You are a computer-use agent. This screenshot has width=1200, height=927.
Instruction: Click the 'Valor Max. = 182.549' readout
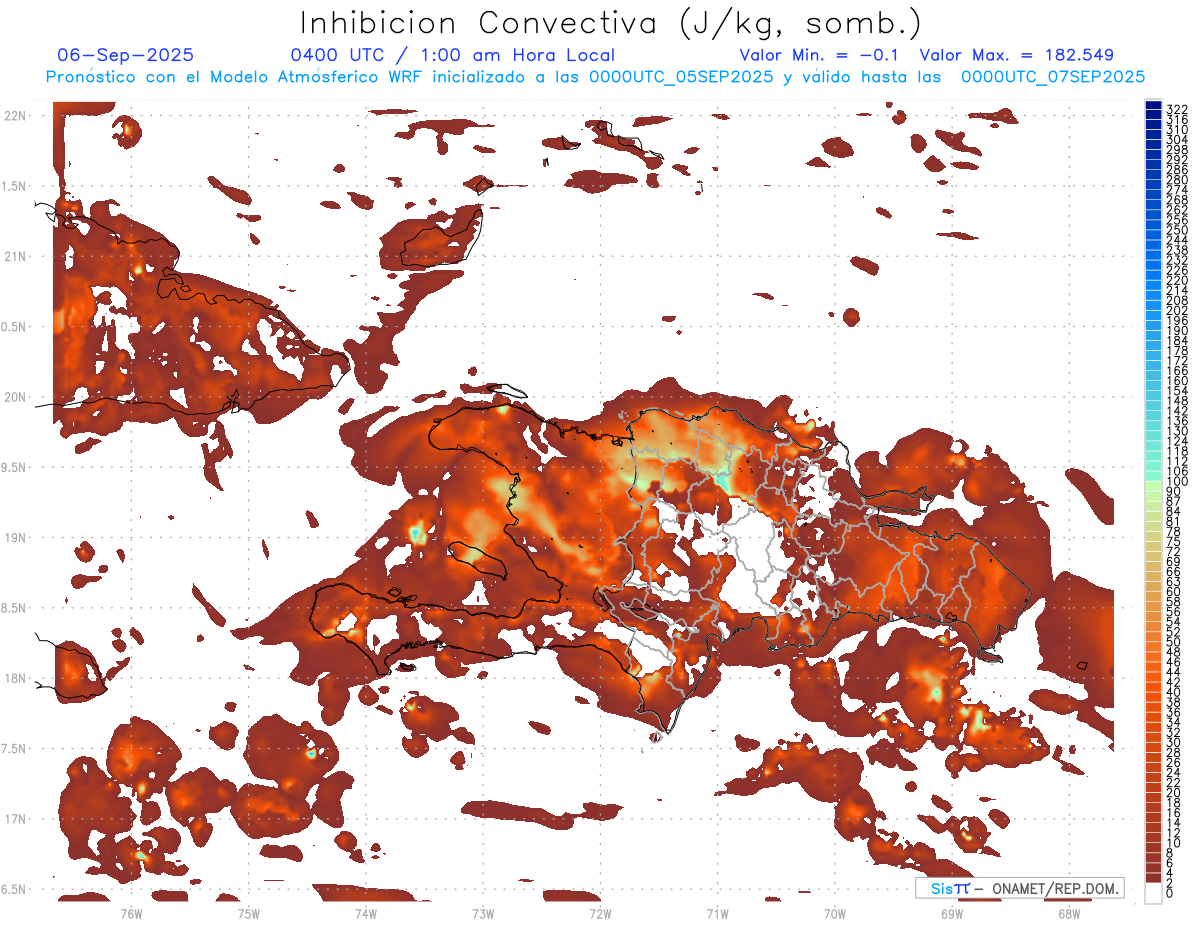(x=1017, y=55)
